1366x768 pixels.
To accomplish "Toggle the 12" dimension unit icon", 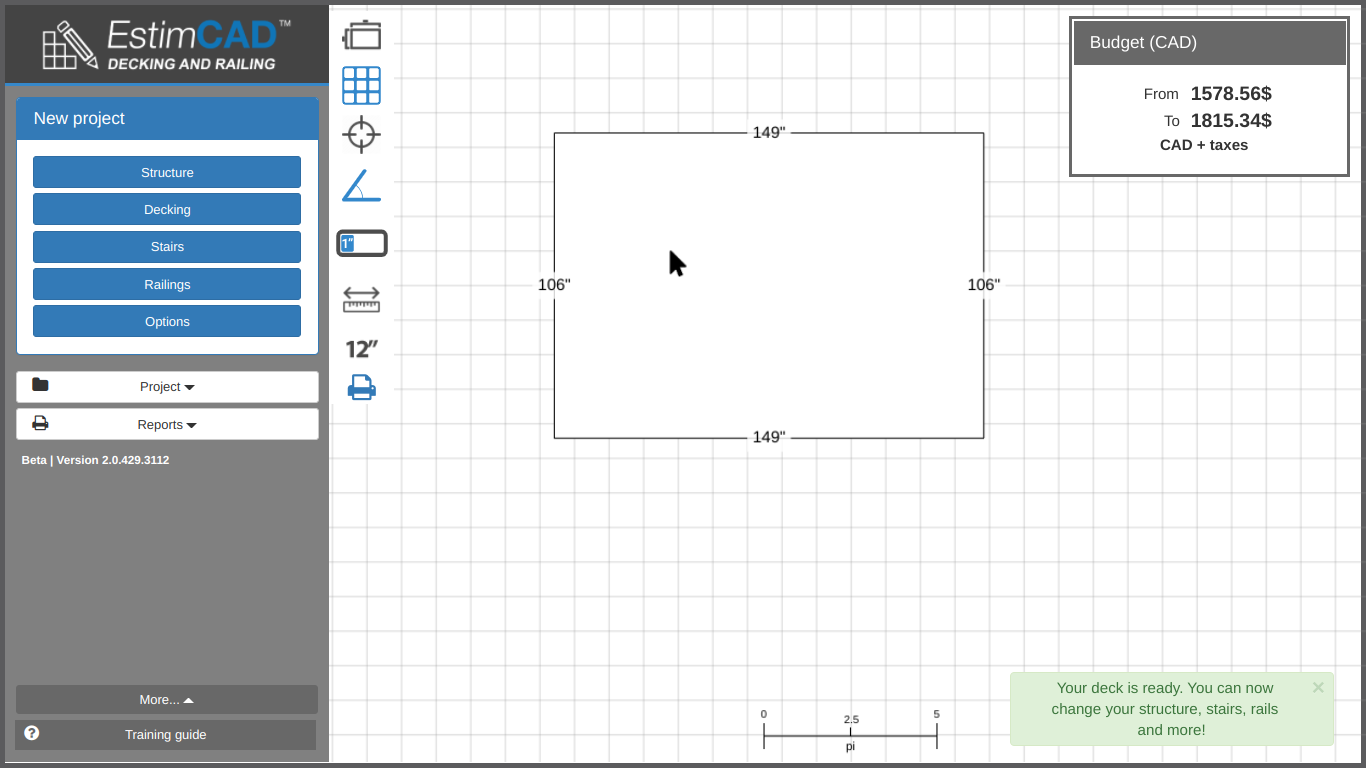I will [x=362, y=349].
